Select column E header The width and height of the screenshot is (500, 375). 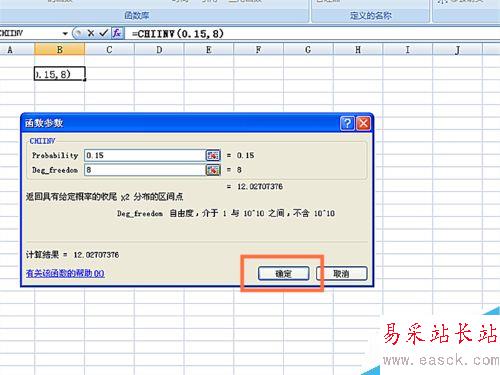tap(209, 50)
